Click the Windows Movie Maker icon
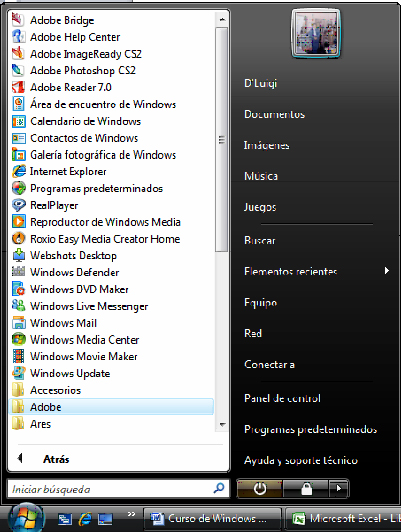Image resolution: width=401 pixels, height=532 pixels. point(18,356)
